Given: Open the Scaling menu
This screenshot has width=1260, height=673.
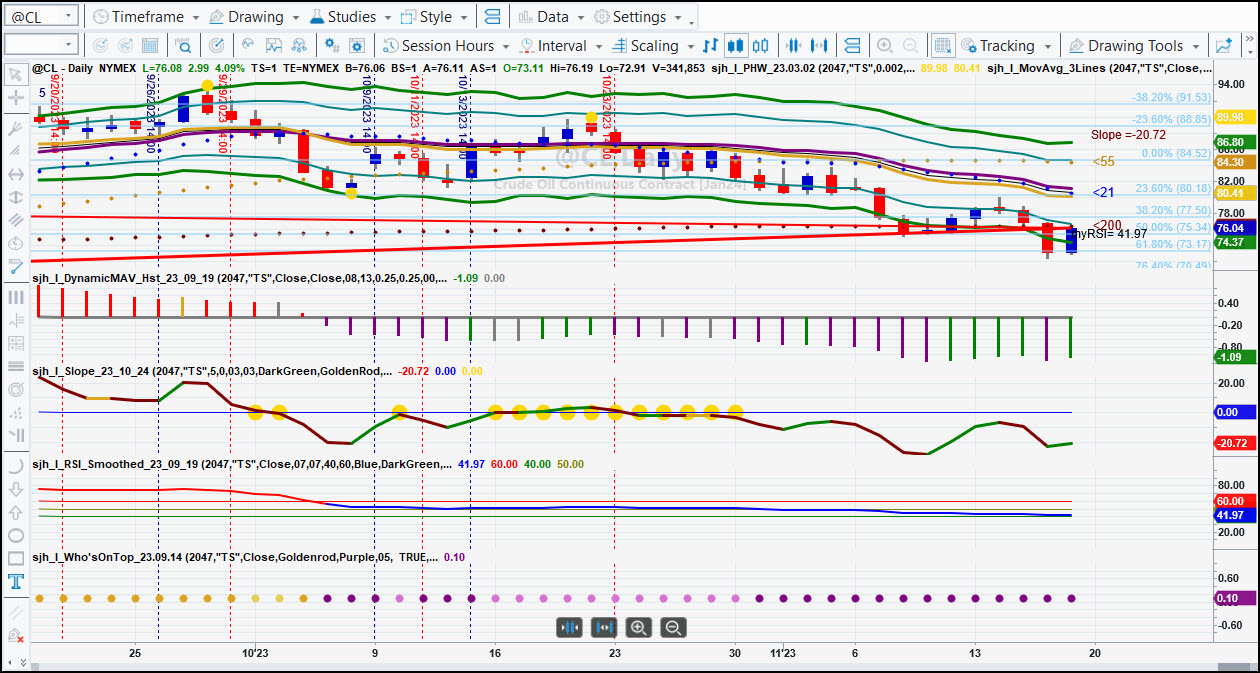Looking at the screenshot, I should tap(652, 46).
